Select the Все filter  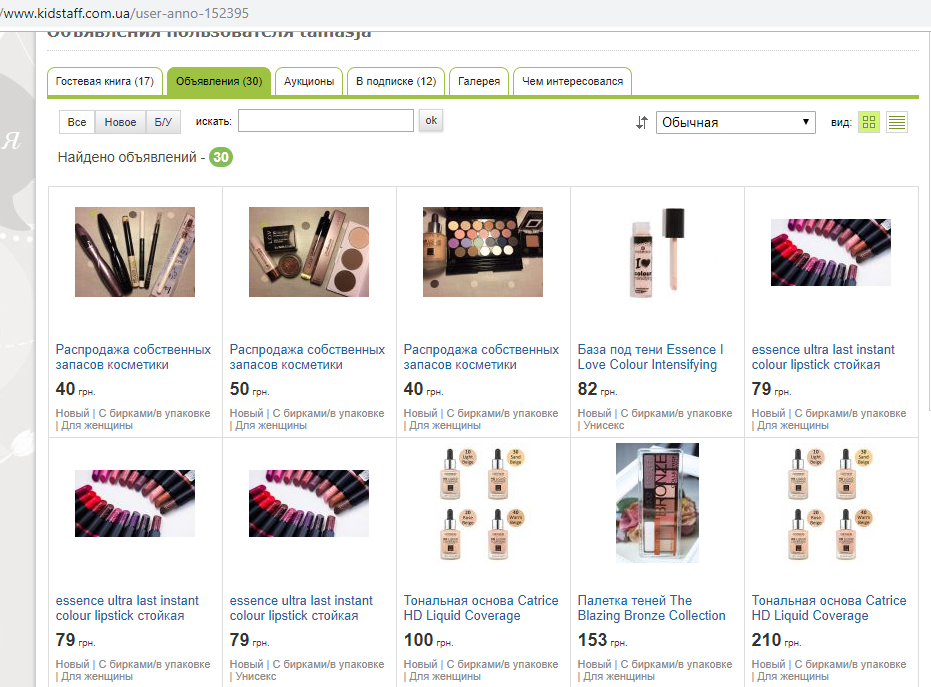click(77, 122)
